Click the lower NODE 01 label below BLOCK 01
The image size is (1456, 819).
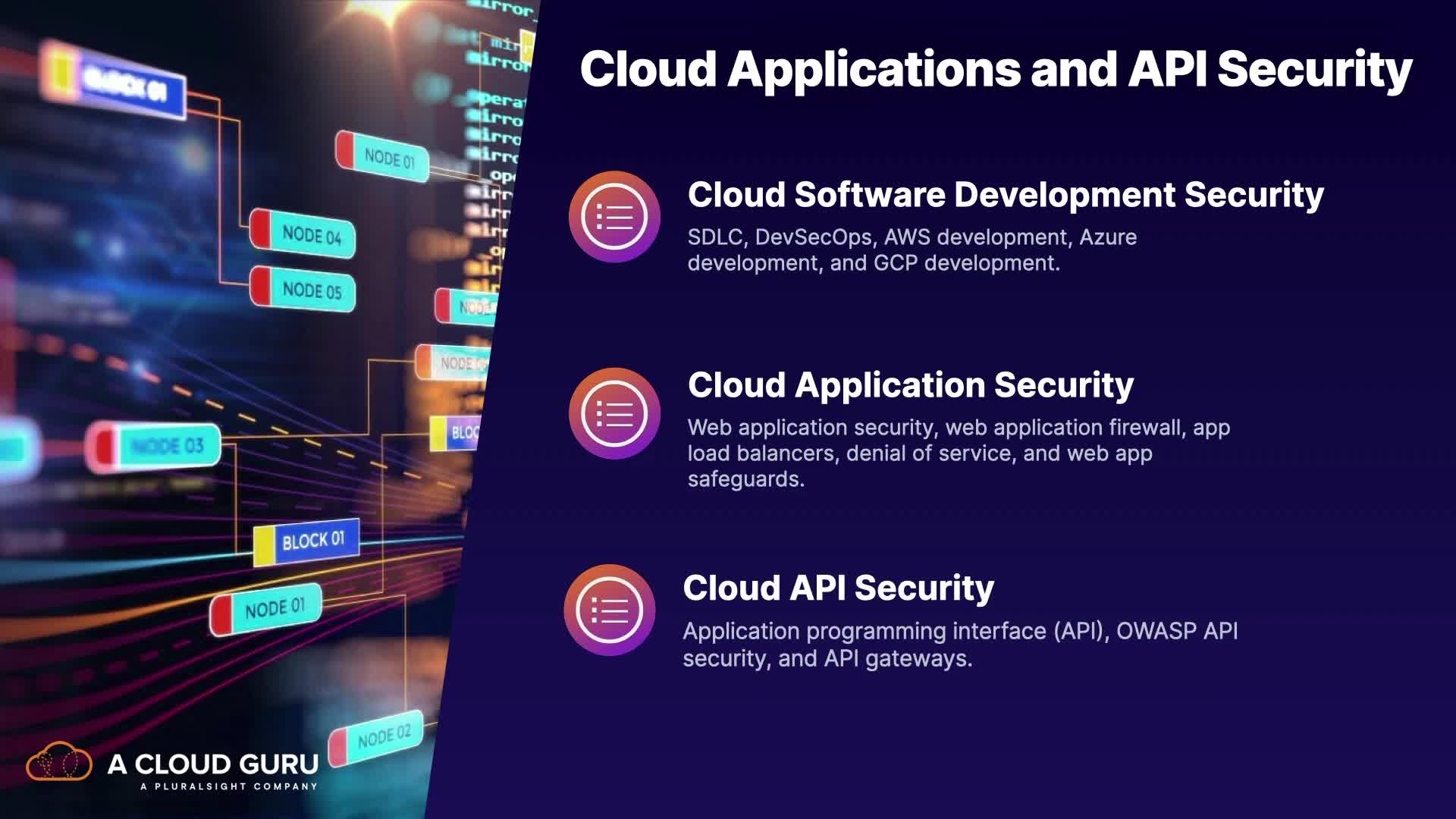pyautogui.click(x=274, y=609)
